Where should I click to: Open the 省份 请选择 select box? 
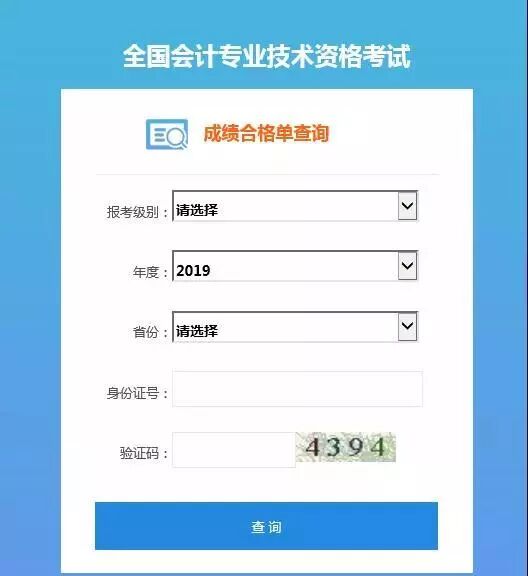click(x=295, y=327)
